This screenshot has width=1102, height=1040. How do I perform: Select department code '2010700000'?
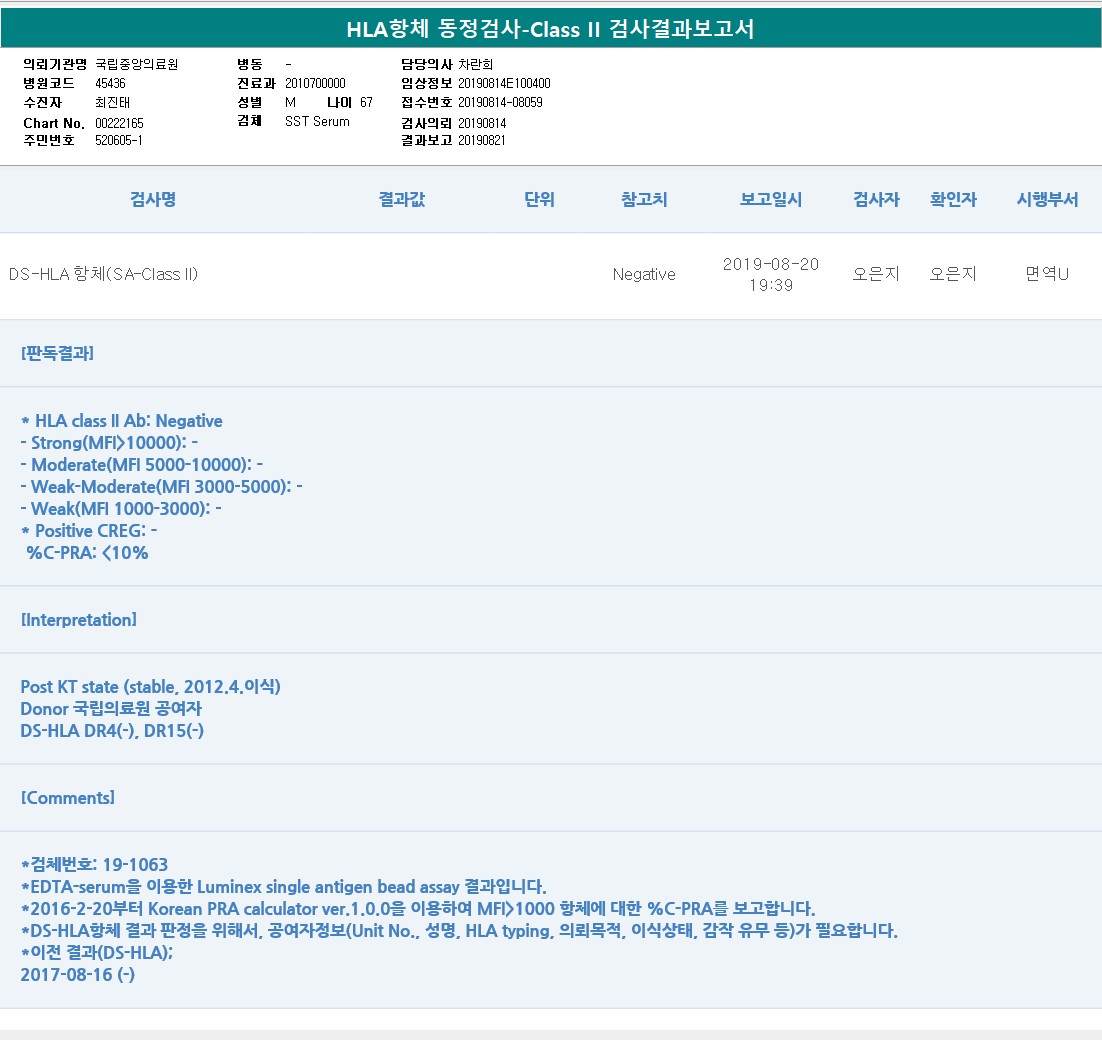coord(315,83)
